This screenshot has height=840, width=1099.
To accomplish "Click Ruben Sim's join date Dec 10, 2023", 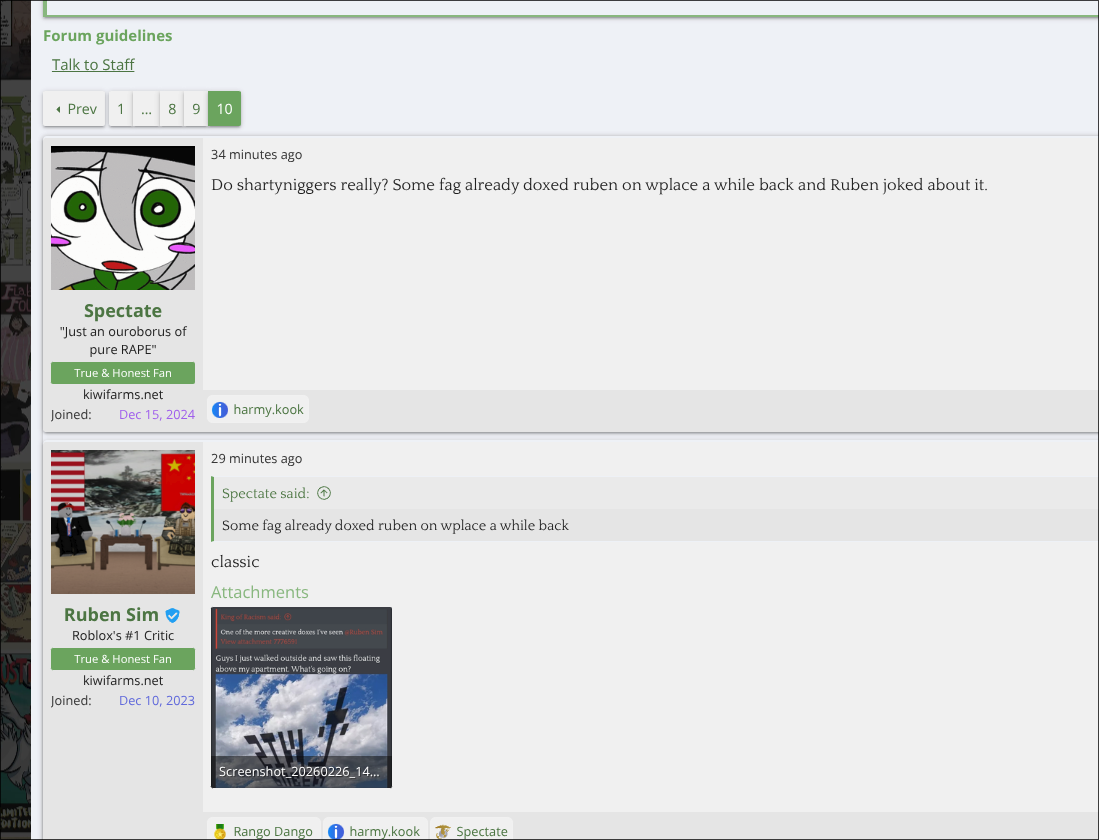I will pyautogui.click(x=157, y=700).
